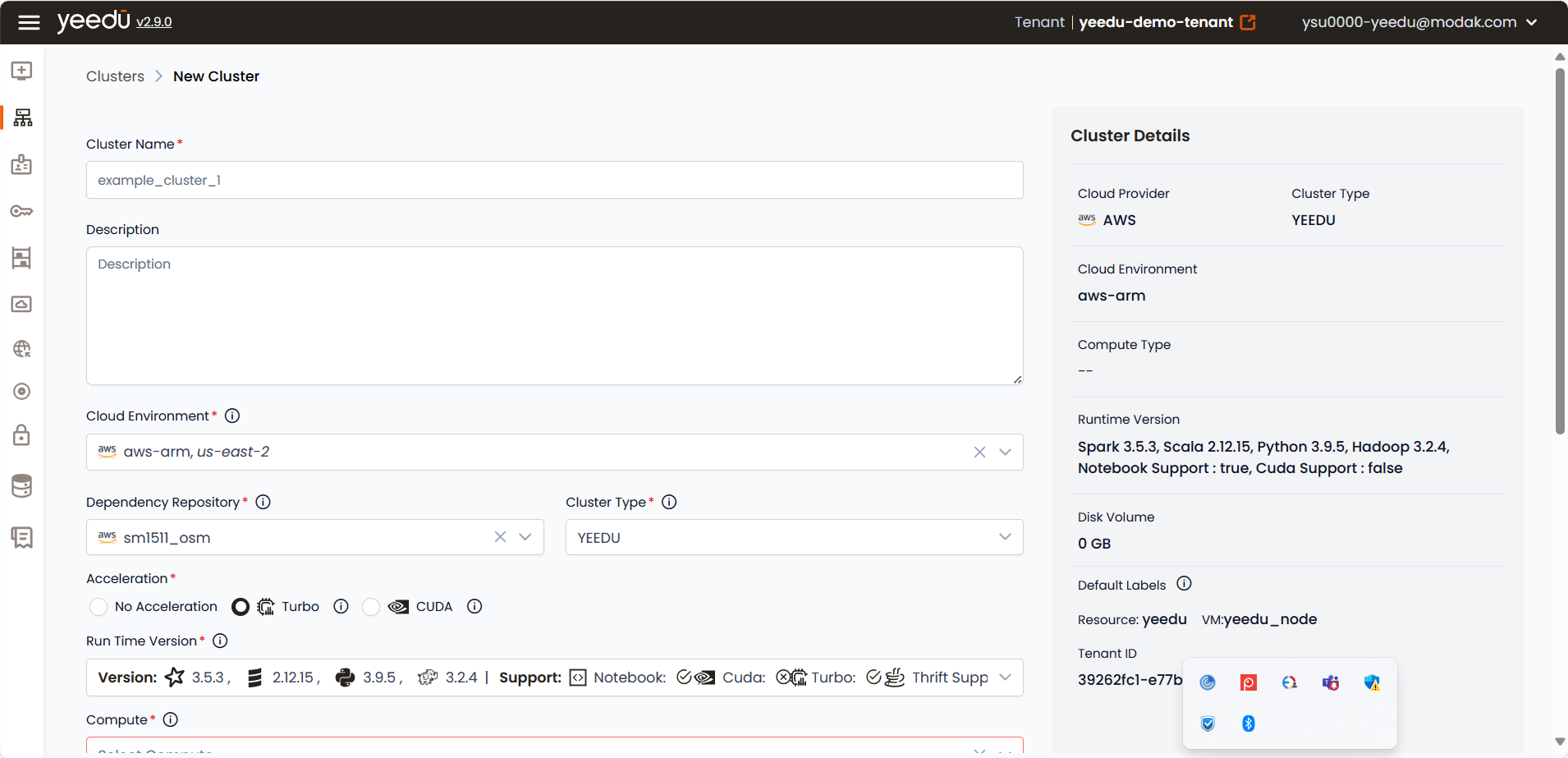This screenshot has height=758, width=1568.
Task: Expand the Cloud Environment dropdown
Action: (1005, 453)
